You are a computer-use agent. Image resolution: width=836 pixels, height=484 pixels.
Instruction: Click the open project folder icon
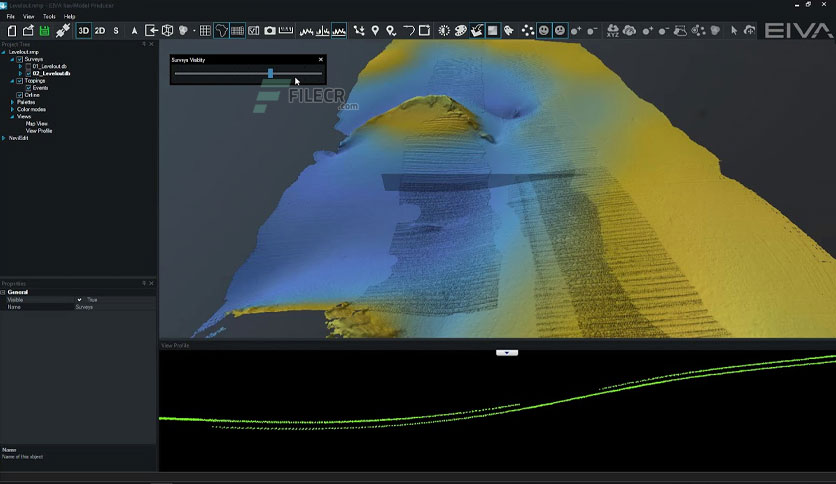pos(28,31)
